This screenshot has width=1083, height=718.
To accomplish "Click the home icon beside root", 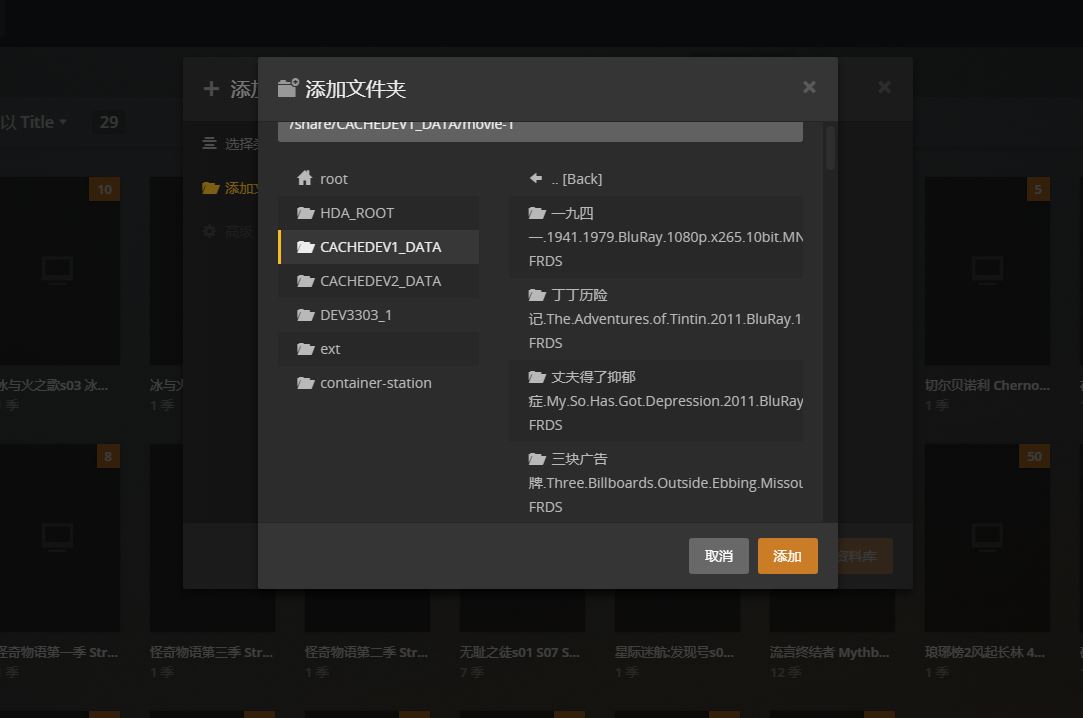I will (304, 178).
